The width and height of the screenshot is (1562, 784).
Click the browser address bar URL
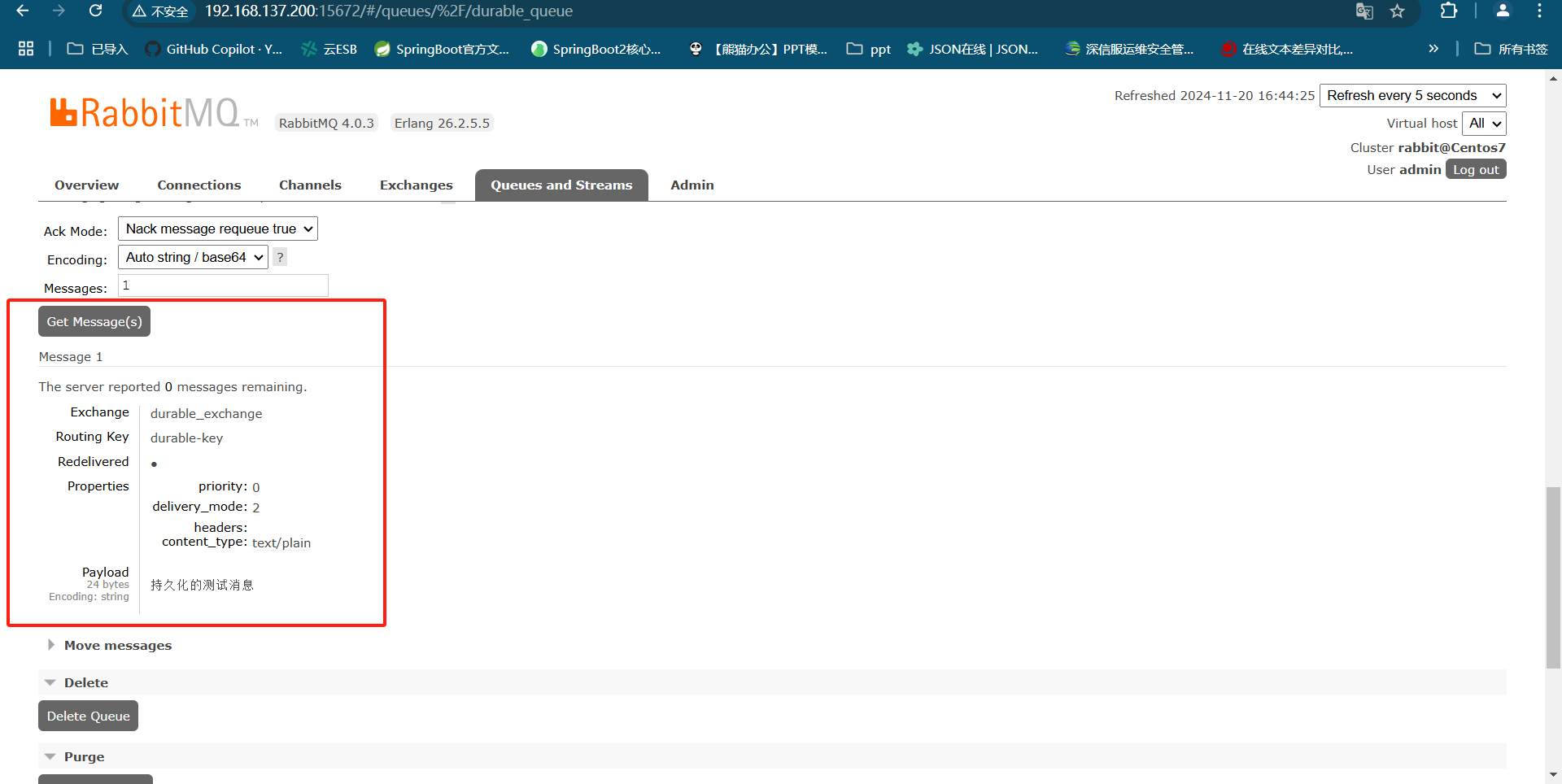389,11
